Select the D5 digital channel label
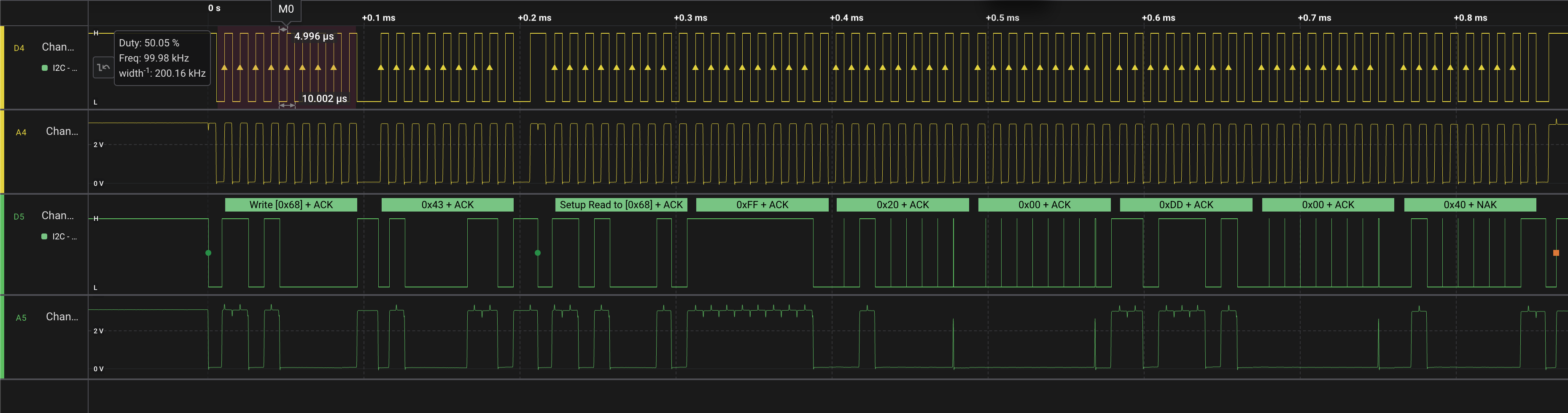Viewport: 1568px width, 413px height. (x=19, y=217)
